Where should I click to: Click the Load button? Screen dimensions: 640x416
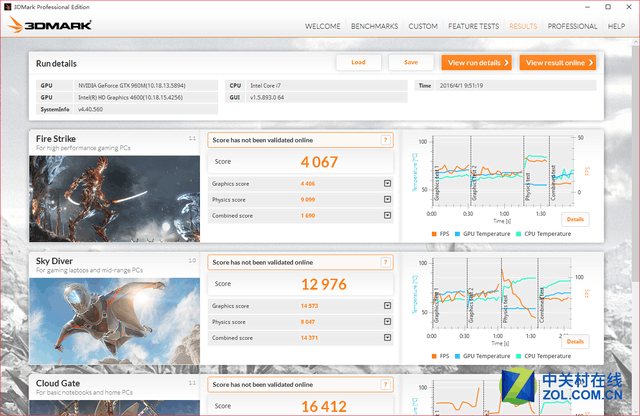click(x=358, y=62)
